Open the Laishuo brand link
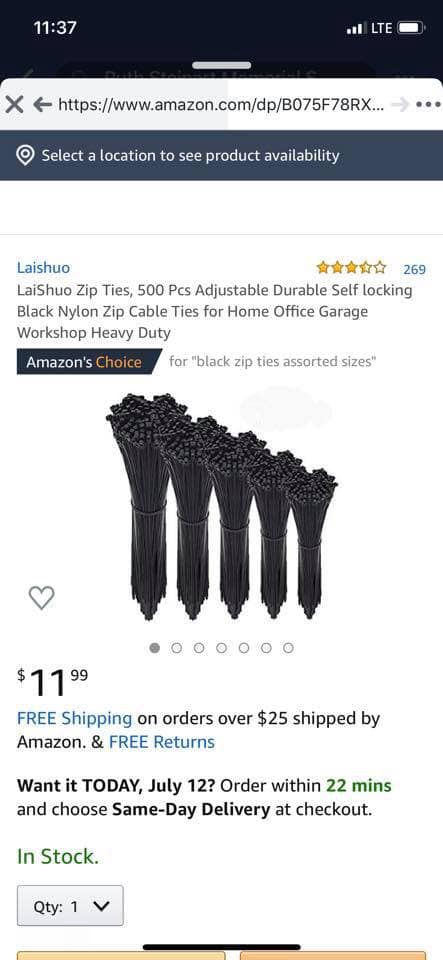Viewport: 443px width, 960px height. (x=43, y=268)
